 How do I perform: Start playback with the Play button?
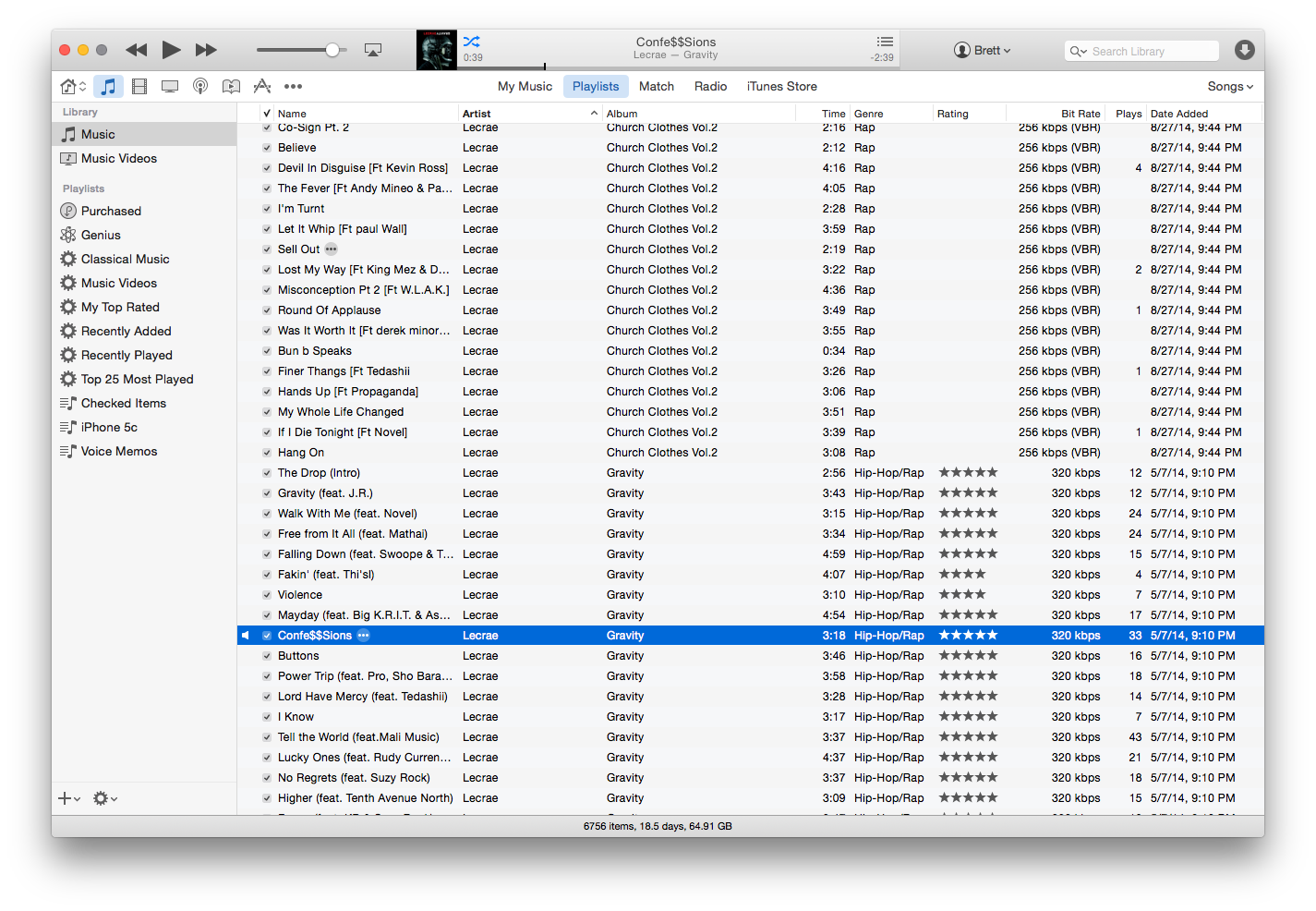171,50
